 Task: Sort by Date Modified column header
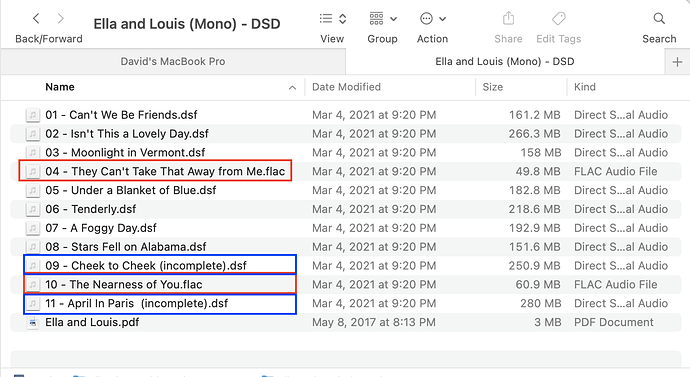[346, 87]
